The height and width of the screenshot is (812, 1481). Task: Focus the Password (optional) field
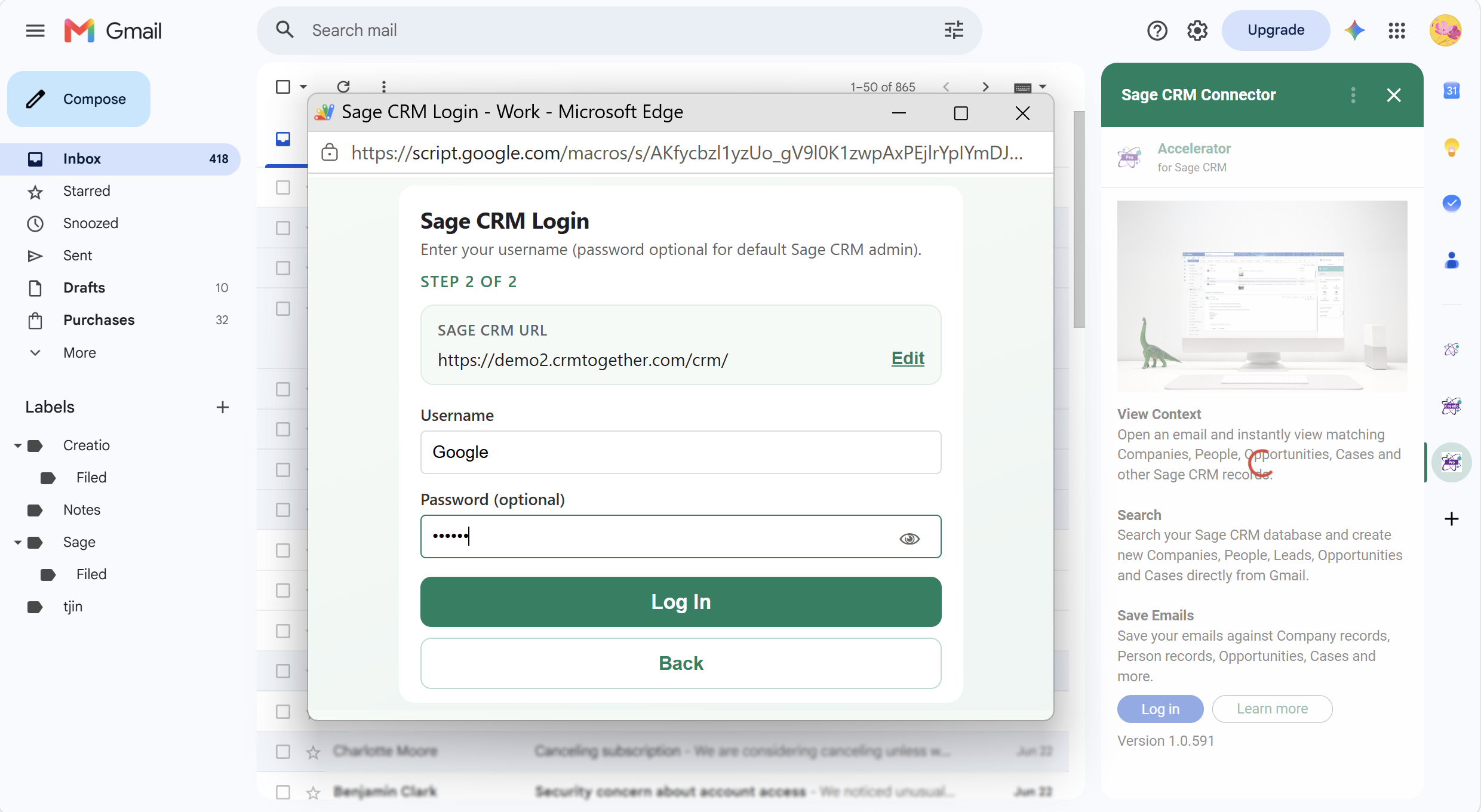point(681,536)
